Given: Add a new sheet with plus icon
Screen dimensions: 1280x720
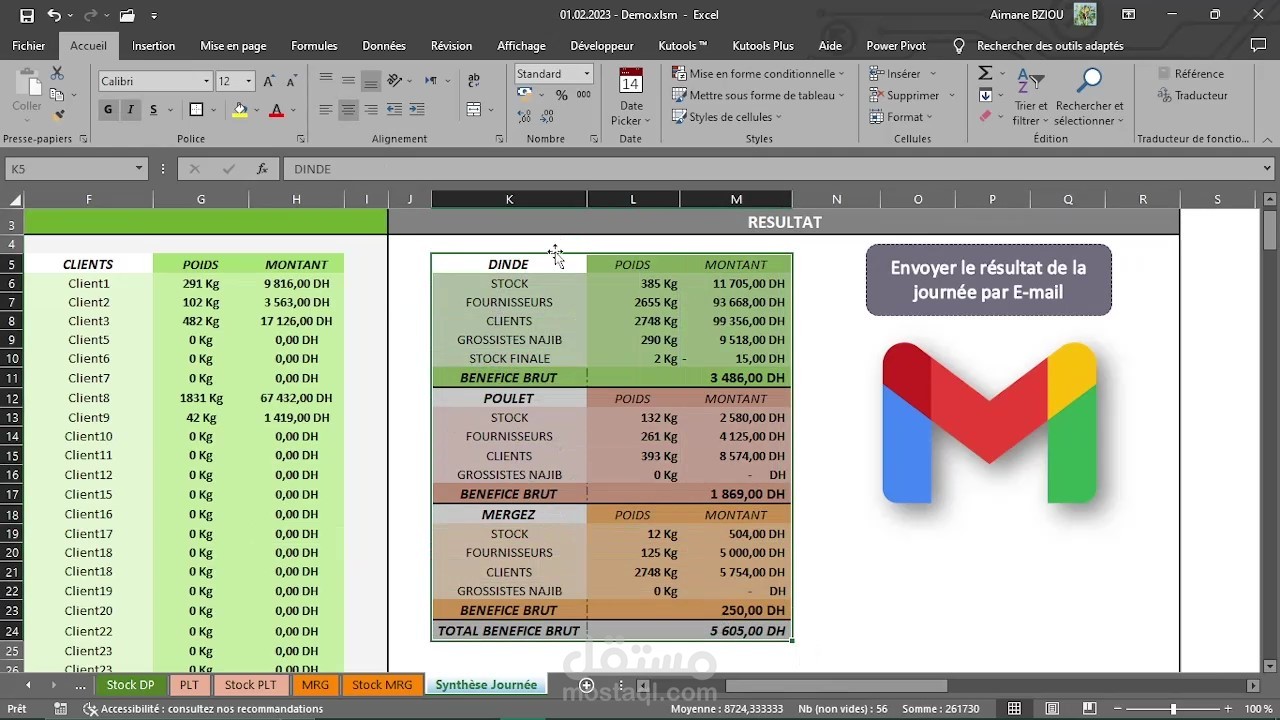Looking at the screenshot, I should (587, 685).
